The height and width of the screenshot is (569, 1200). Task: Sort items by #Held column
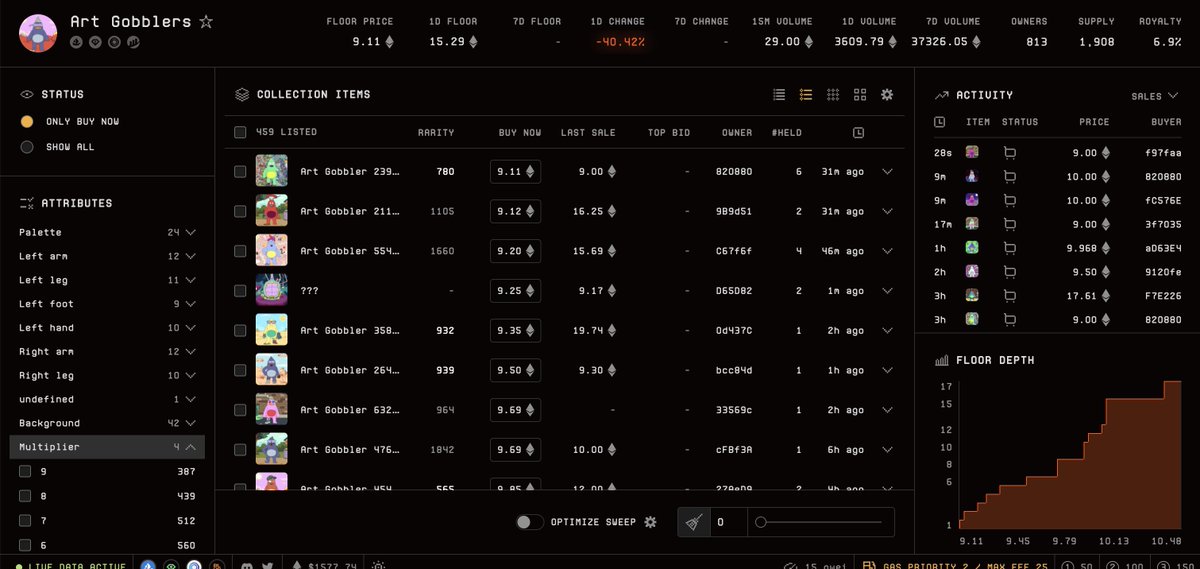[x=787, y=132]
